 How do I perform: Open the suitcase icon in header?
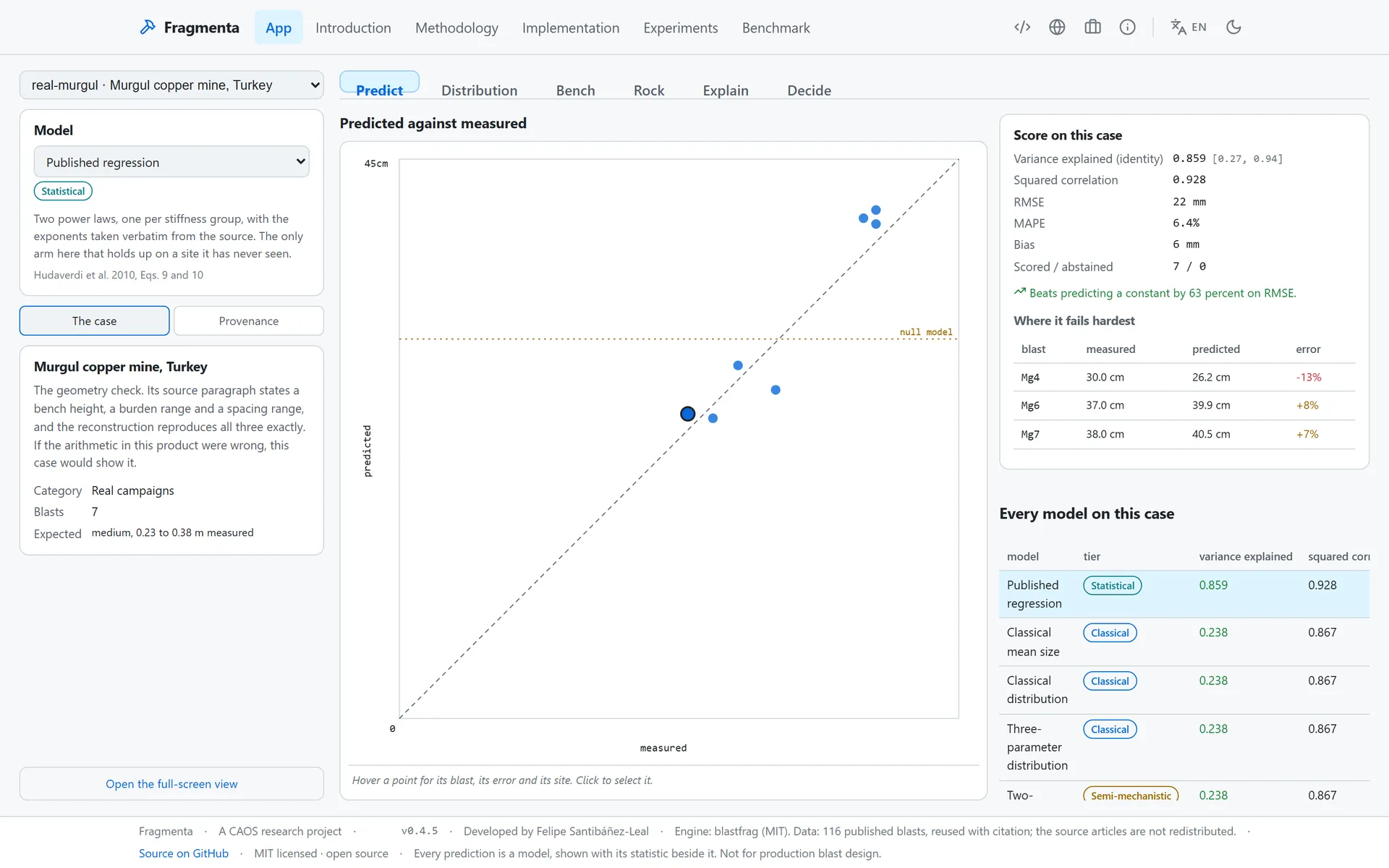point(1092,27)
